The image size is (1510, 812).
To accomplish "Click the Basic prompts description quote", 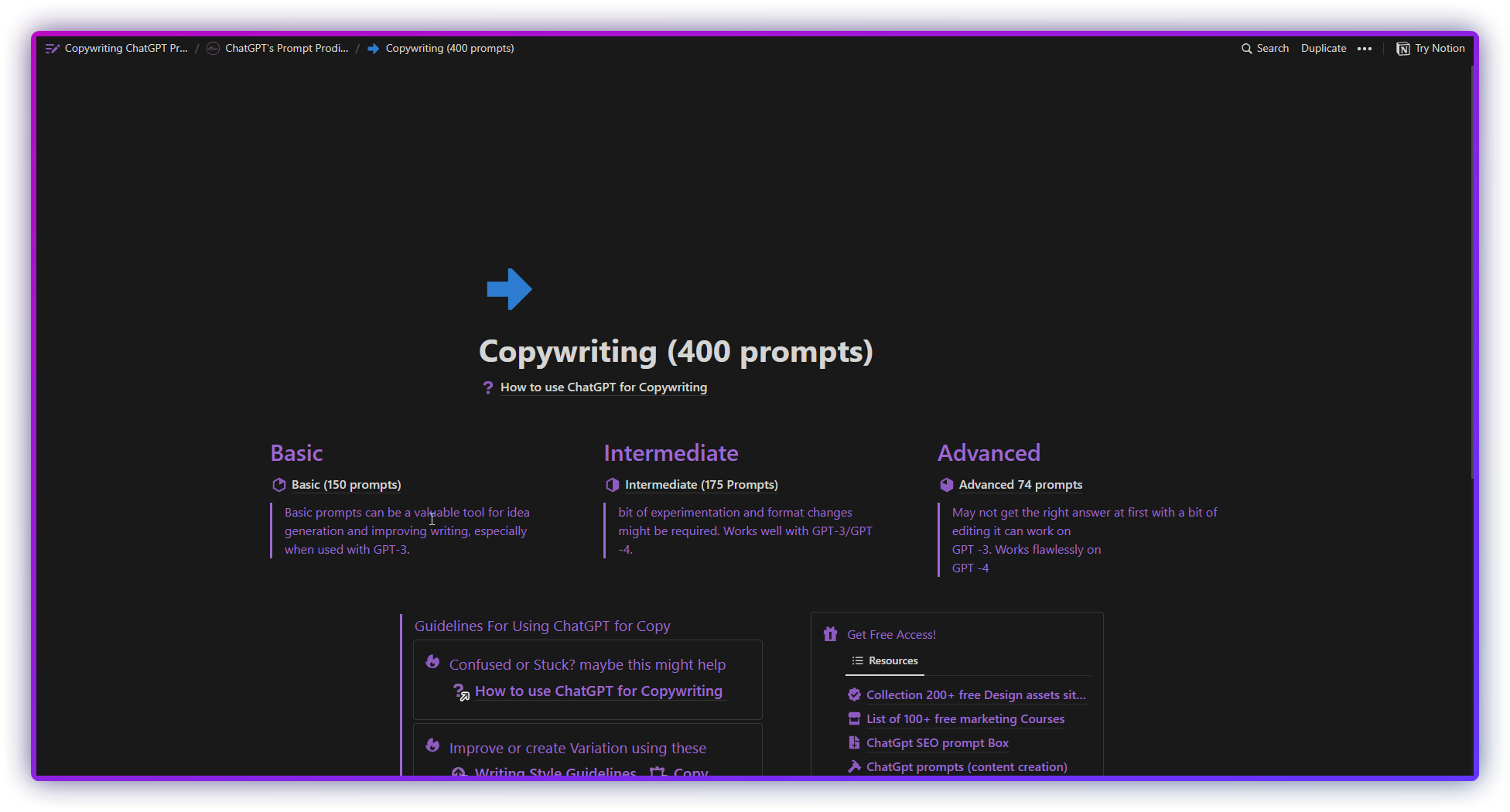I will pos(407,531).
